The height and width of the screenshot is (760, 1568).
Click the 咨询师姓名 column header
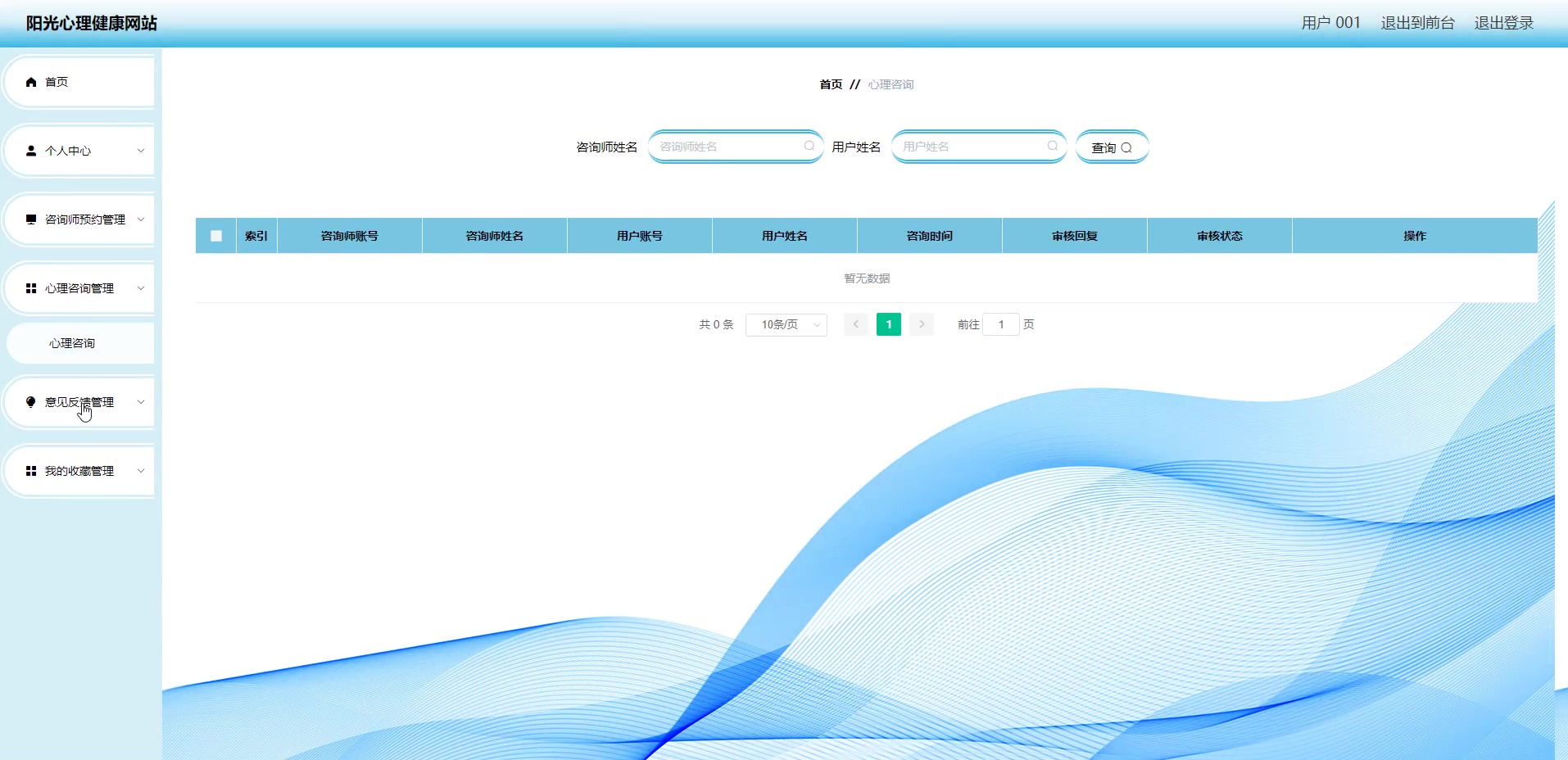pyautogui.click(x=495, y=236)
